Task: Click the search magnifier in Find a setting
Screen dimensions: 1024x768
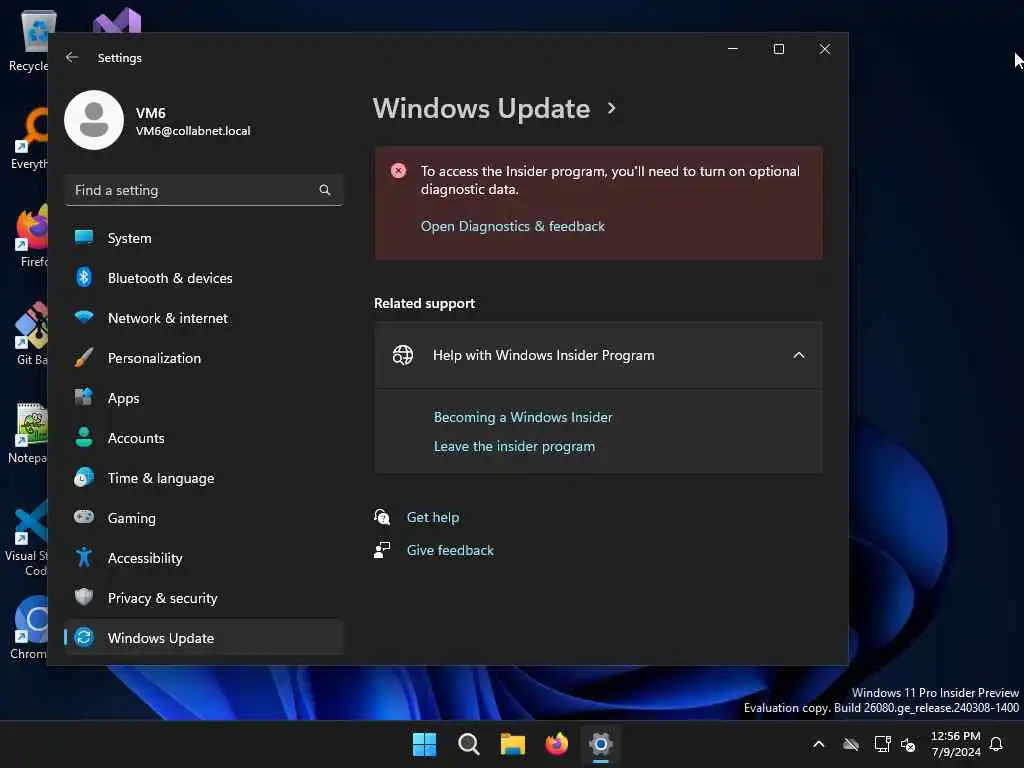Action: click(325, 190)
